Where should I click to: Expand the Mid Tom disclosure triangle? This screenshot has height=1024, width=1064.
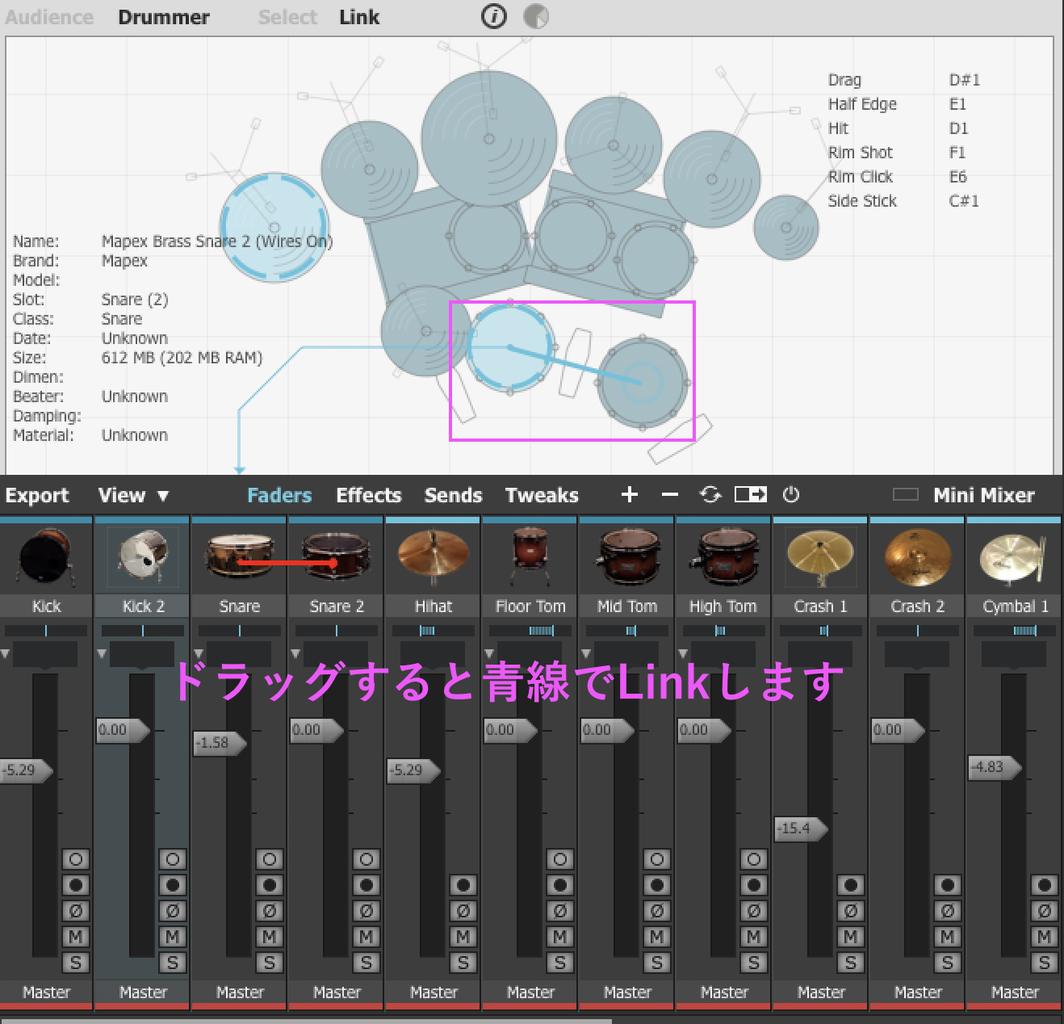click(x=586, y=654)
